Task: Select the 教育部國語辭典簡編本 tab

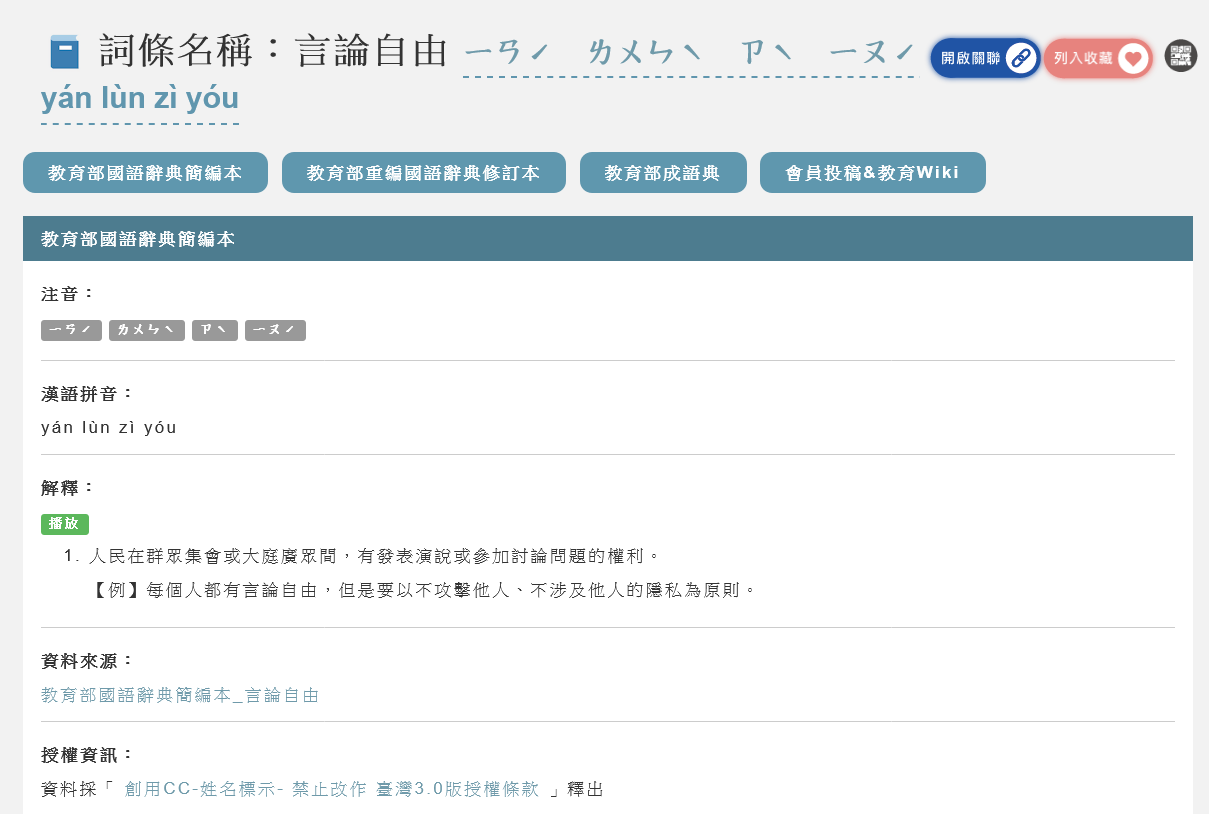Action: [145, 172]
